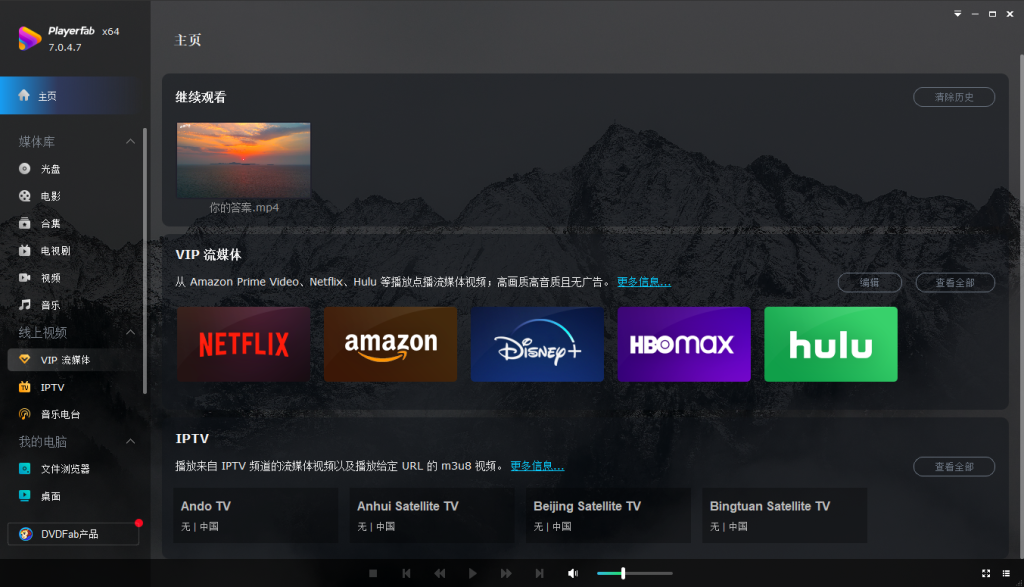Collapse the 线上视频 section chevron
This screenshot has width=1024, height=587.
[x=129, y=332]
